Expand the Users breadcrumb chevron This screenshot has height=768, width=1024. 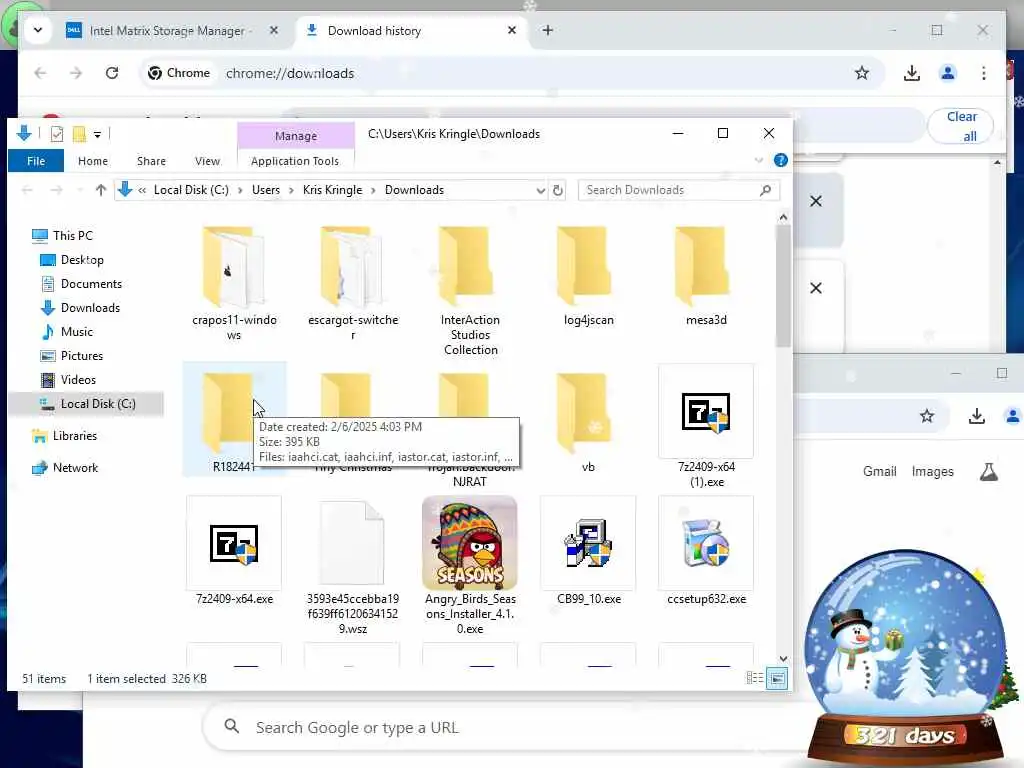(x=291, y=190)
